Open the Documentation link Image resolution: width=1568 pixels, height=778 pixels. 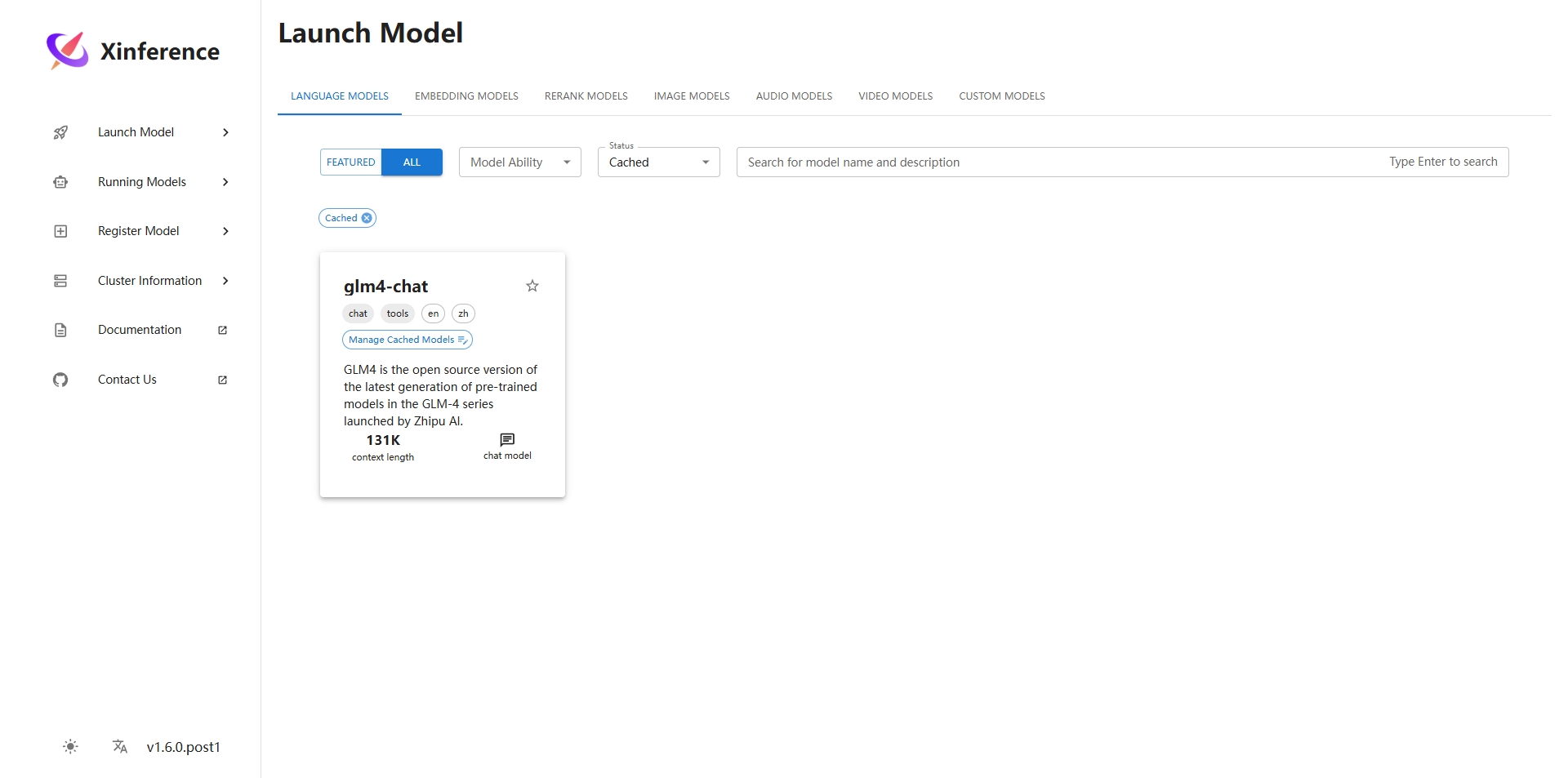pos(140,330)
